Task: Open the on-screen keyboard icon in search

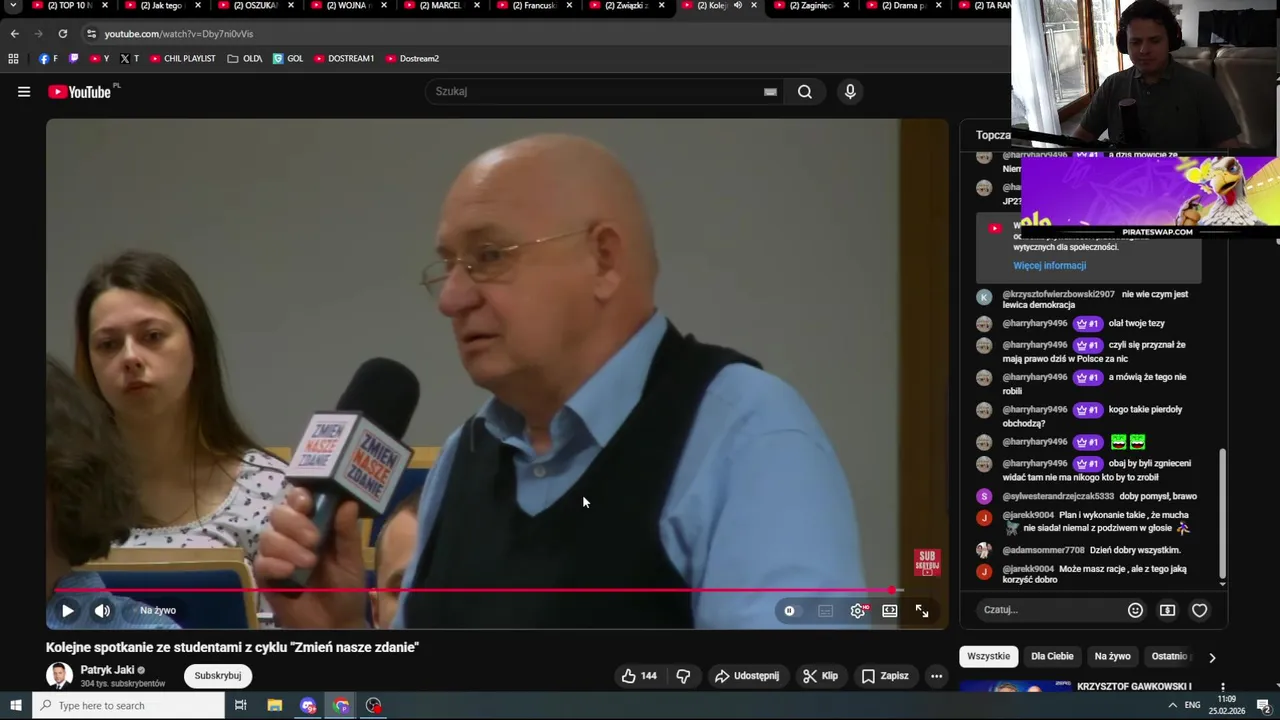Action: coord(770,92)
